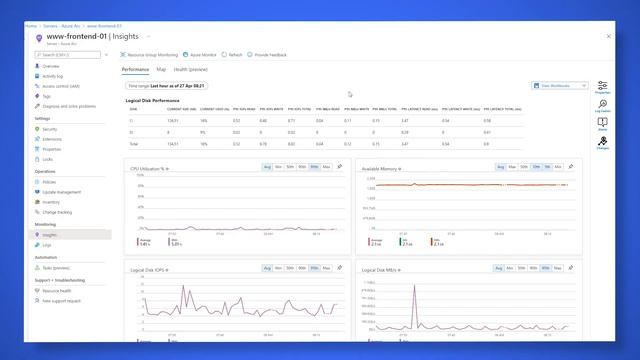The width and height of the screenshot is (640, 360).
Task: Open Overview in the sidebar
Action: (51, 66)
